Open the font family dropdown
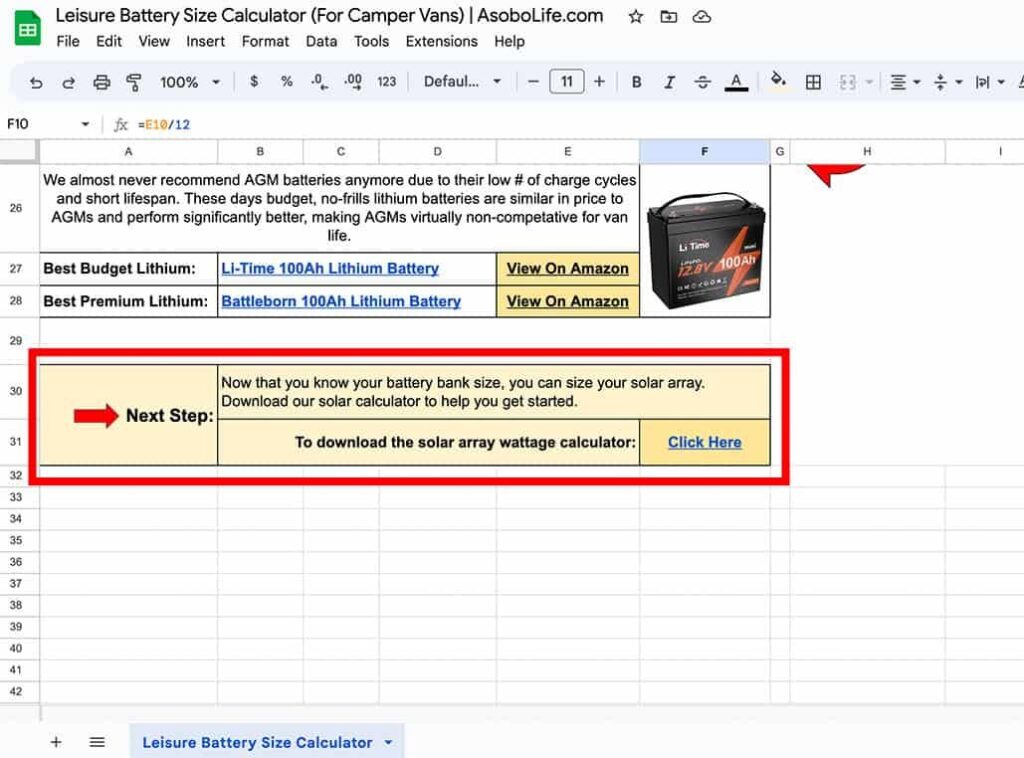1024x758 pixels. click(462, 82)
